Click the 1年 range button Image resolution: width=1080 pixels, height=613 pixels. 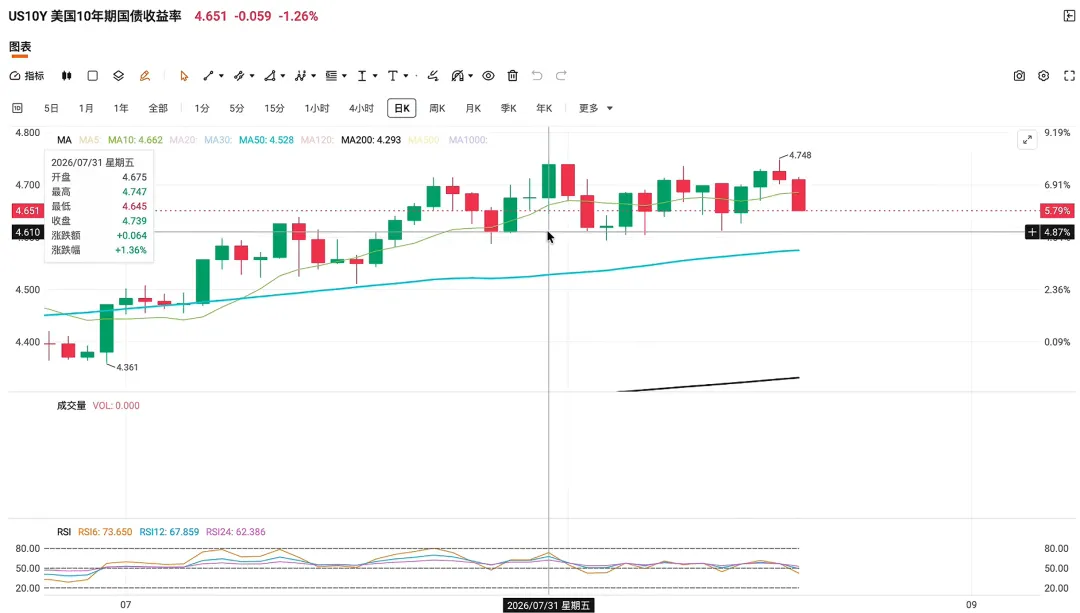coord(121,108)
